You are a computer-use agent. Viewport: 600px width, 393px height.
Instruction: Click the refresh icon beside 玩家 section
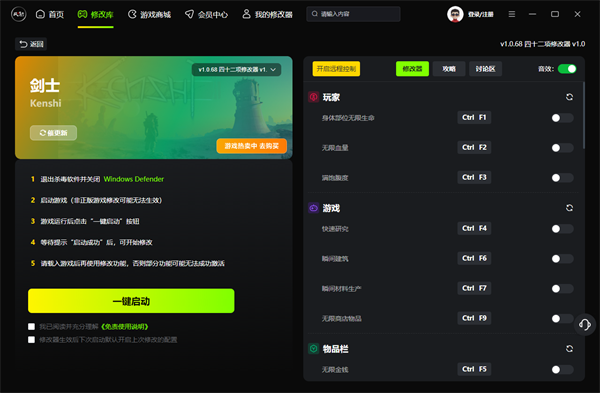click(x=569, y=97)
